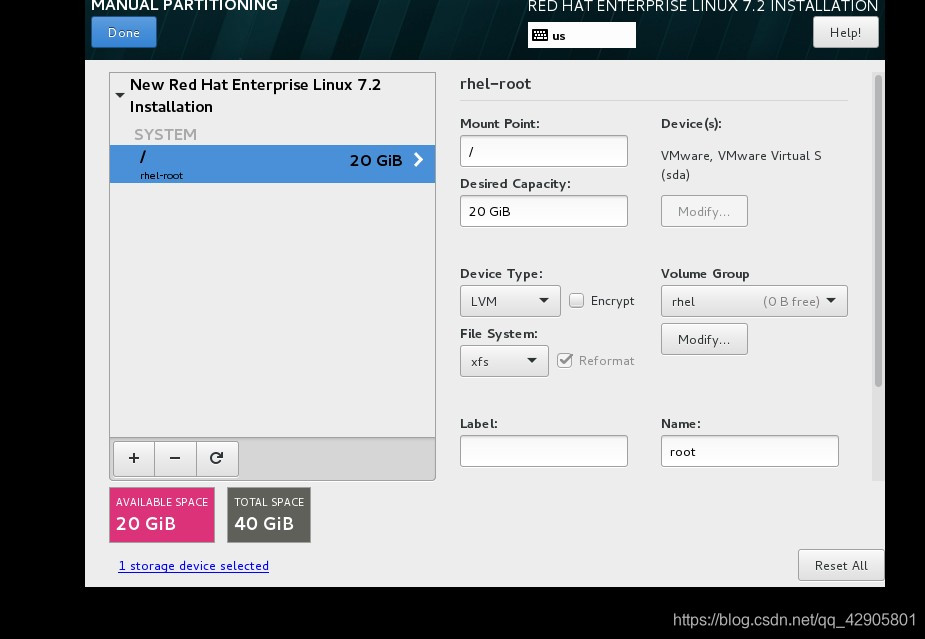Click the Desired Capacity field

point(543,211)
